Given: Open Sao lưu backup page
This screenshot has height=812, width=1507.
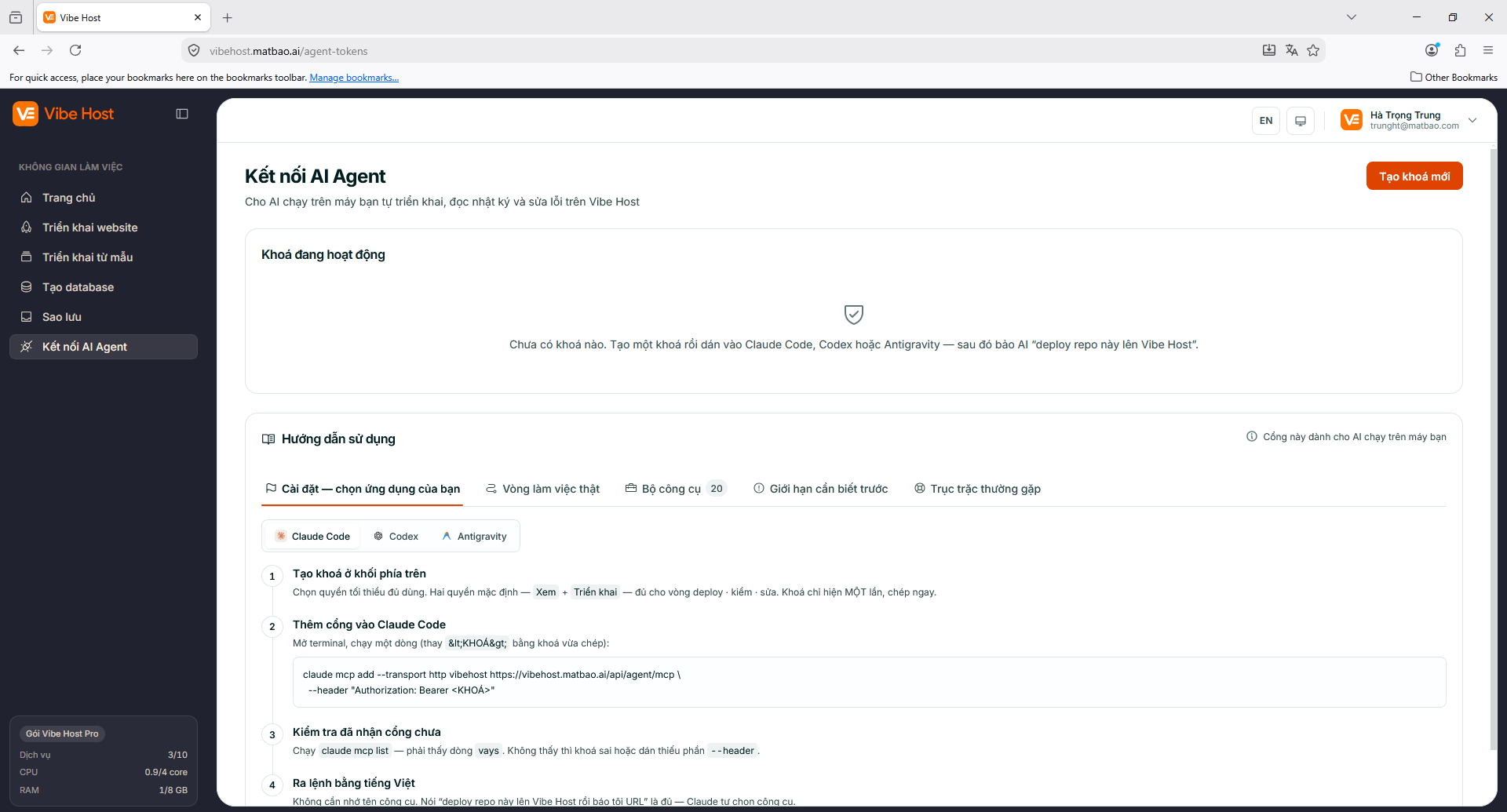Looking at the screenshot, I should [104, 317].
